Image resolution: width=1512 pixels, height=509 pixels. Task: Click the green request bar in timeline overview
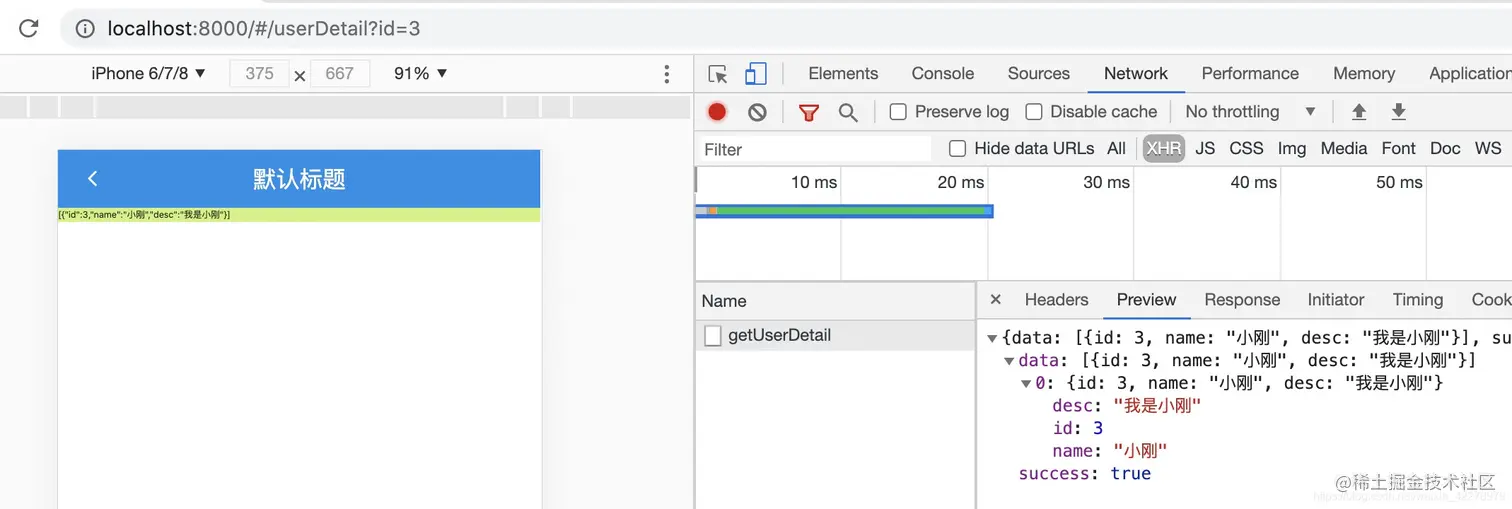coord(845,211)
